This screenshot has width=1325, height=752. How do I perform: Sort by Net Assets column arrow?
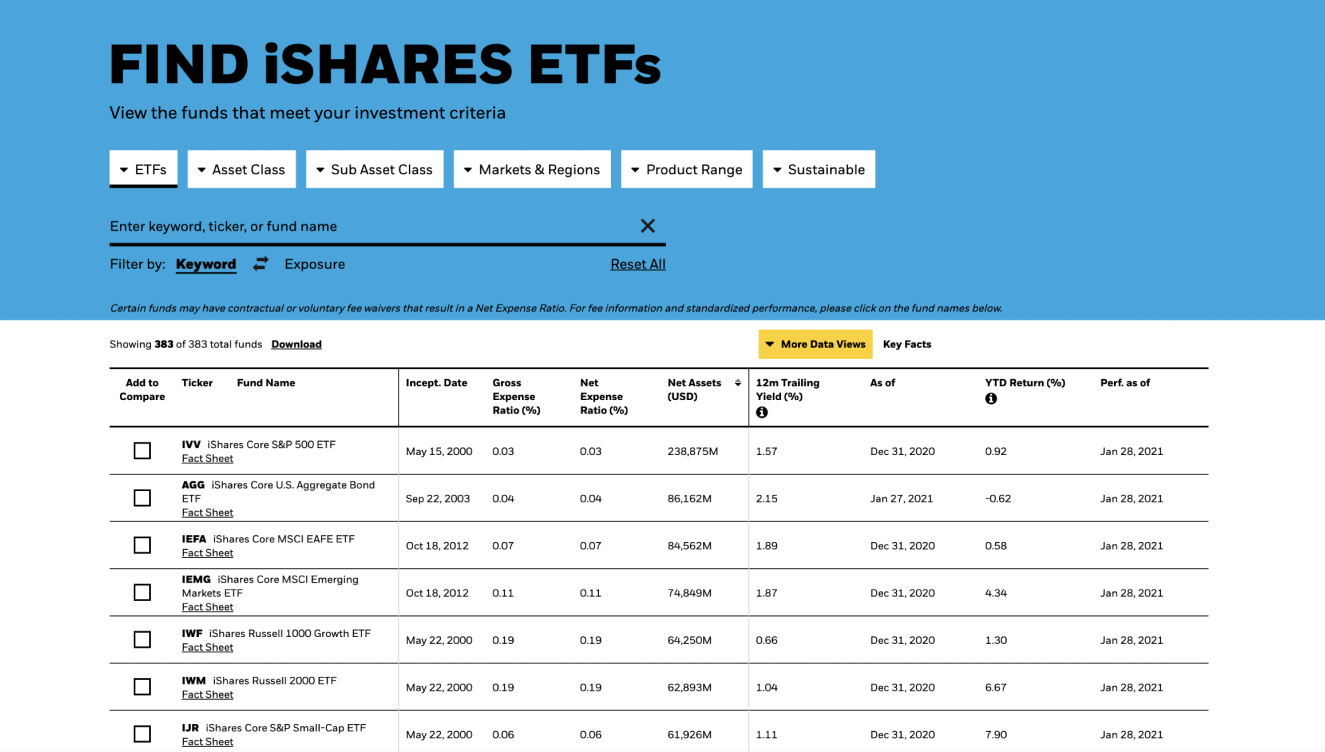[x=738, y=383]
